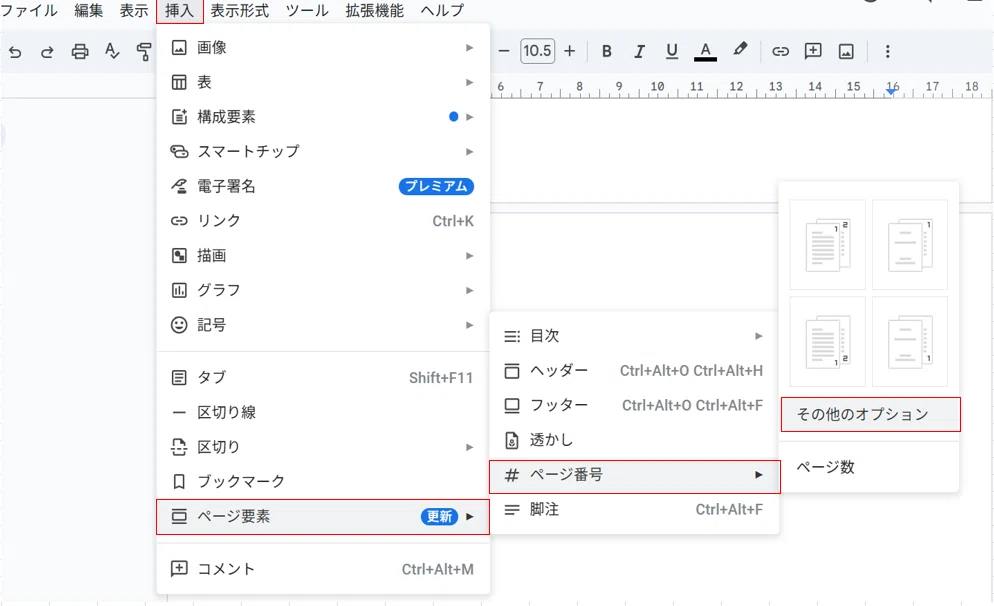Open the highlight color pen tool
This screenshot has width=994, height=606.
tap(739, 50)
